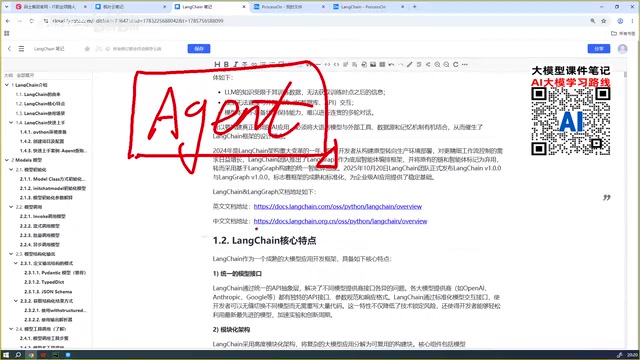Image resolution: width=640 pixels, height=360 pixels.
Task: Open Windows taskbar search
Action: point(18,355)
